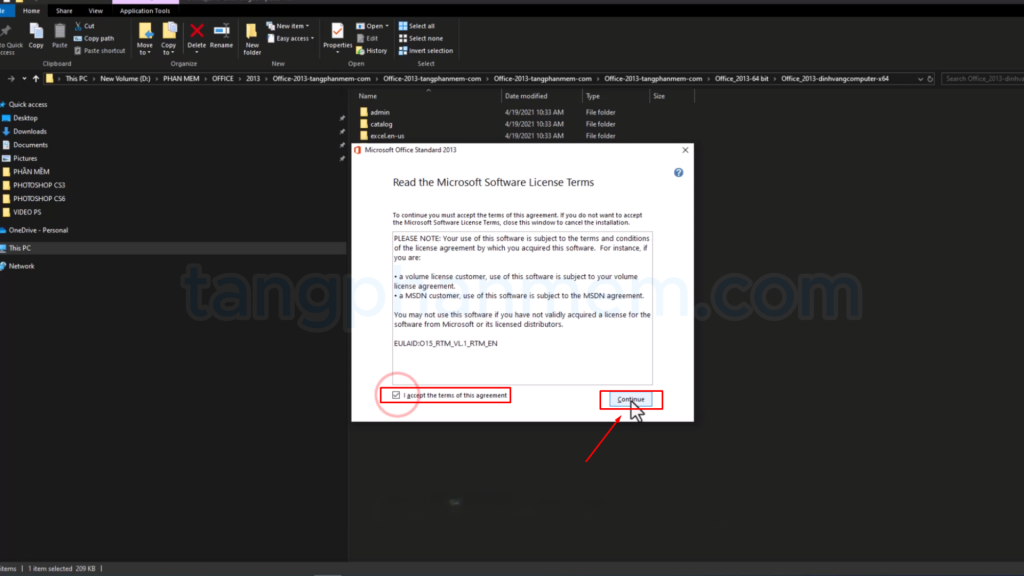Click inside the license terms text box
The image size is (1024, 576).
pos(522,308)
